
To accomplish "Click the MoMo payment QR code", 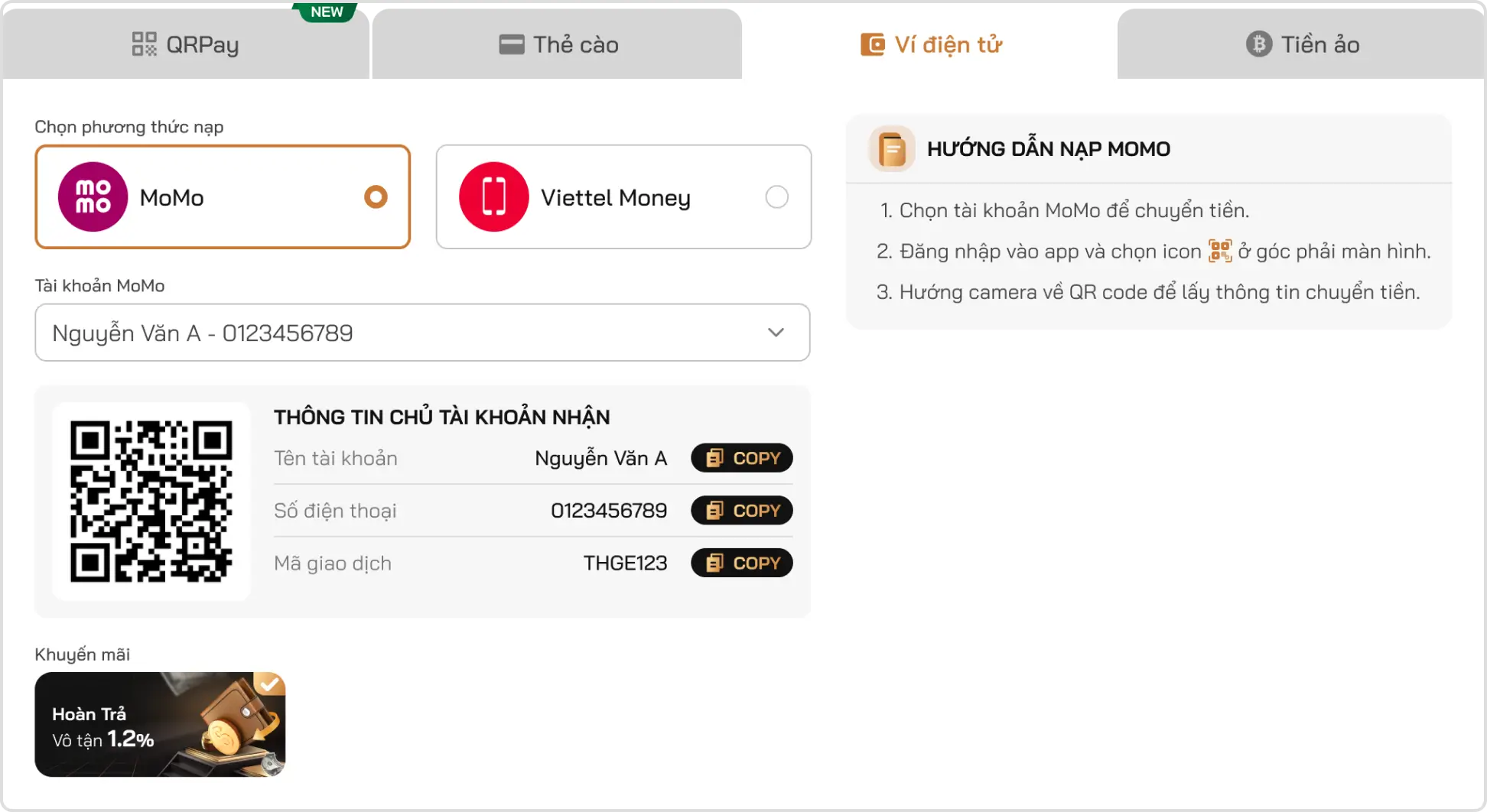I will 151,501.
